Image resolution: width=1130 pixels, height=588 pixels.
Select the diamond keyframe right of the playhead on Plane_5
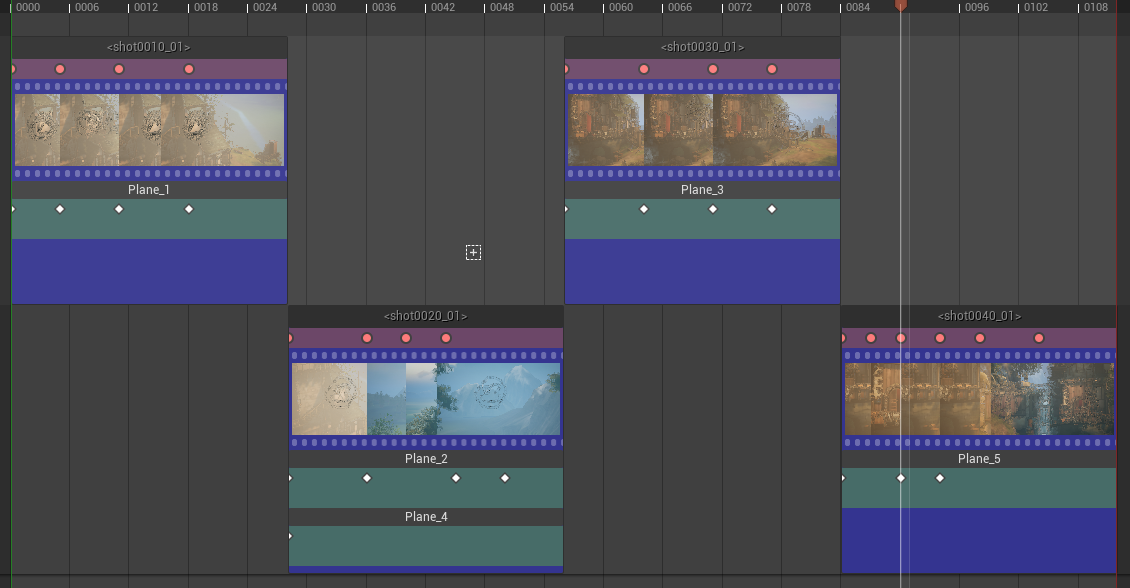click(939, 478)
